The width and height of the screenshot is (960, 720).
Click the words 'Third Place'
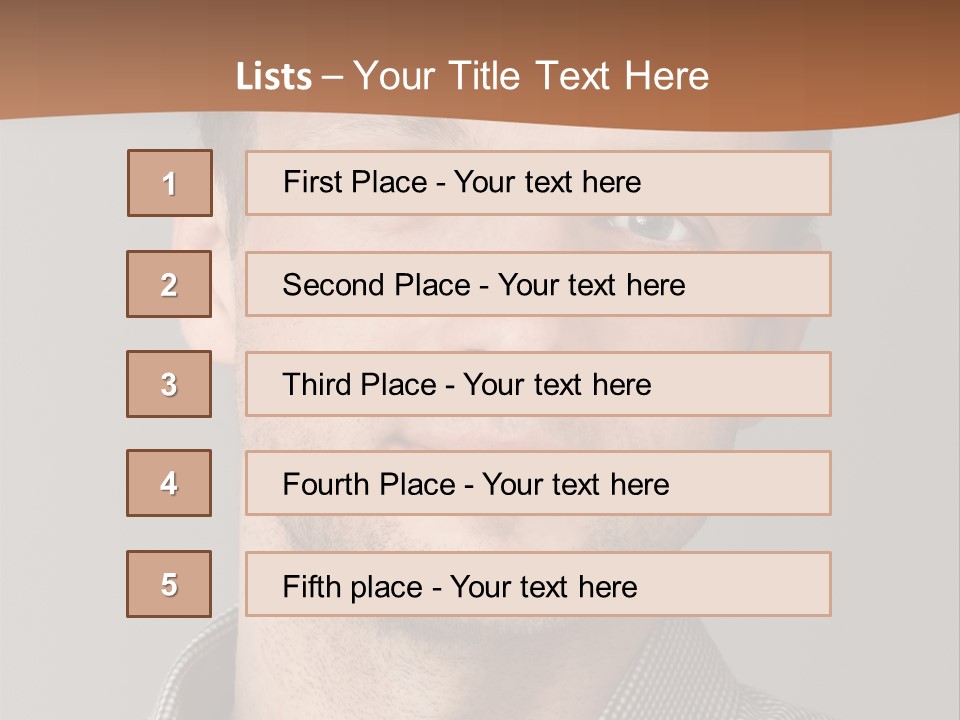tap(359, 384)
